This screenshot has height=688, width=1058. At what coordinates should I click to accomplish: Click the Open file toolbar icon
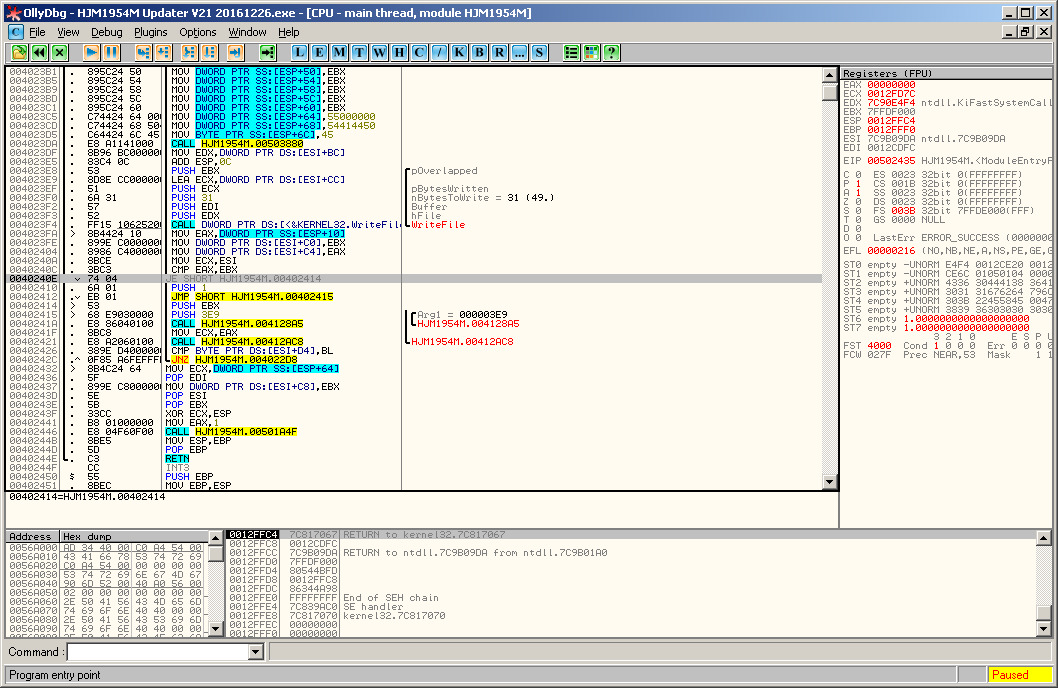19,52
